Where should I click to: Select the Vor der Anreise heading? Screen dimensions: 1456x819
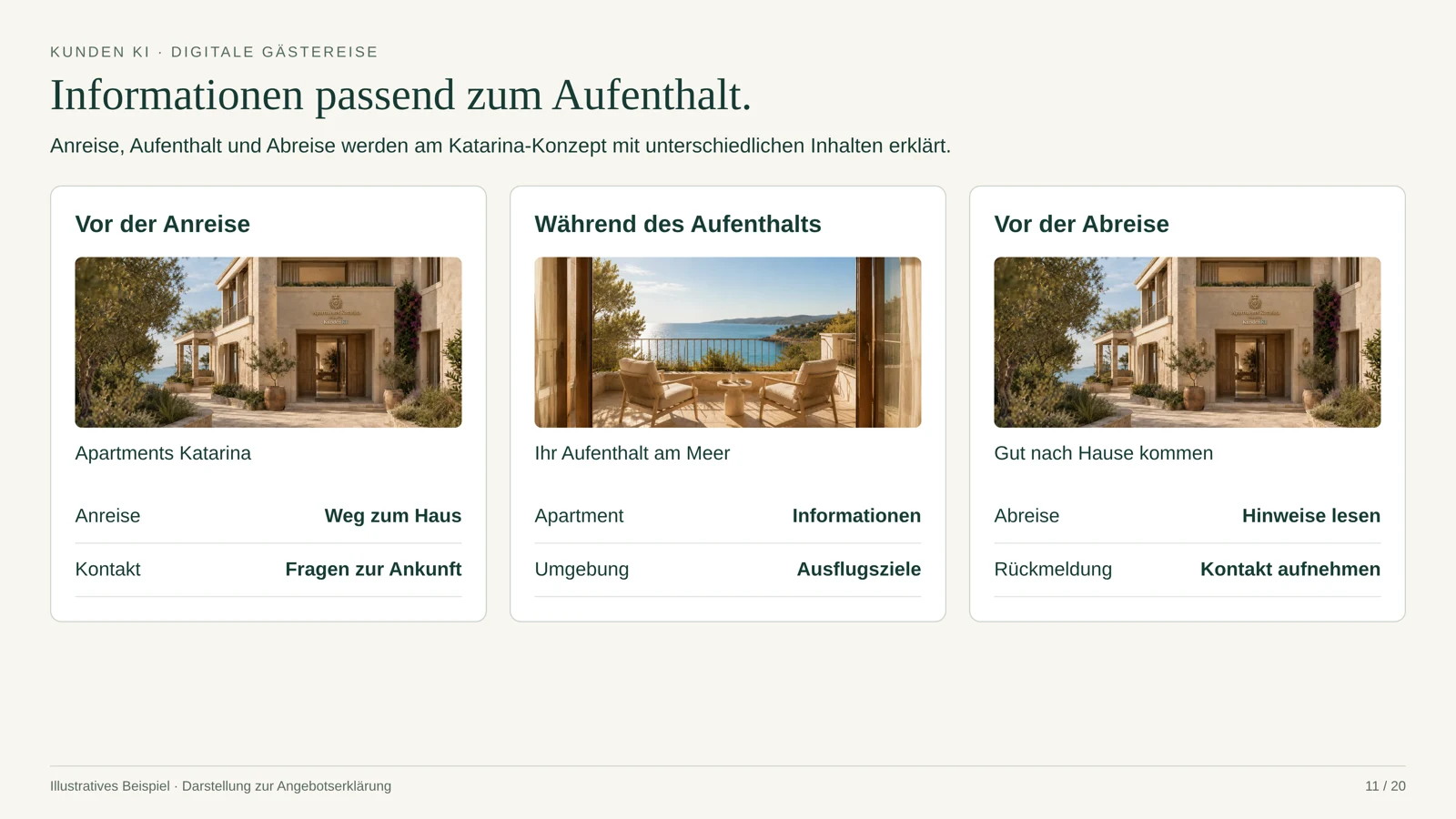[163, 224]
